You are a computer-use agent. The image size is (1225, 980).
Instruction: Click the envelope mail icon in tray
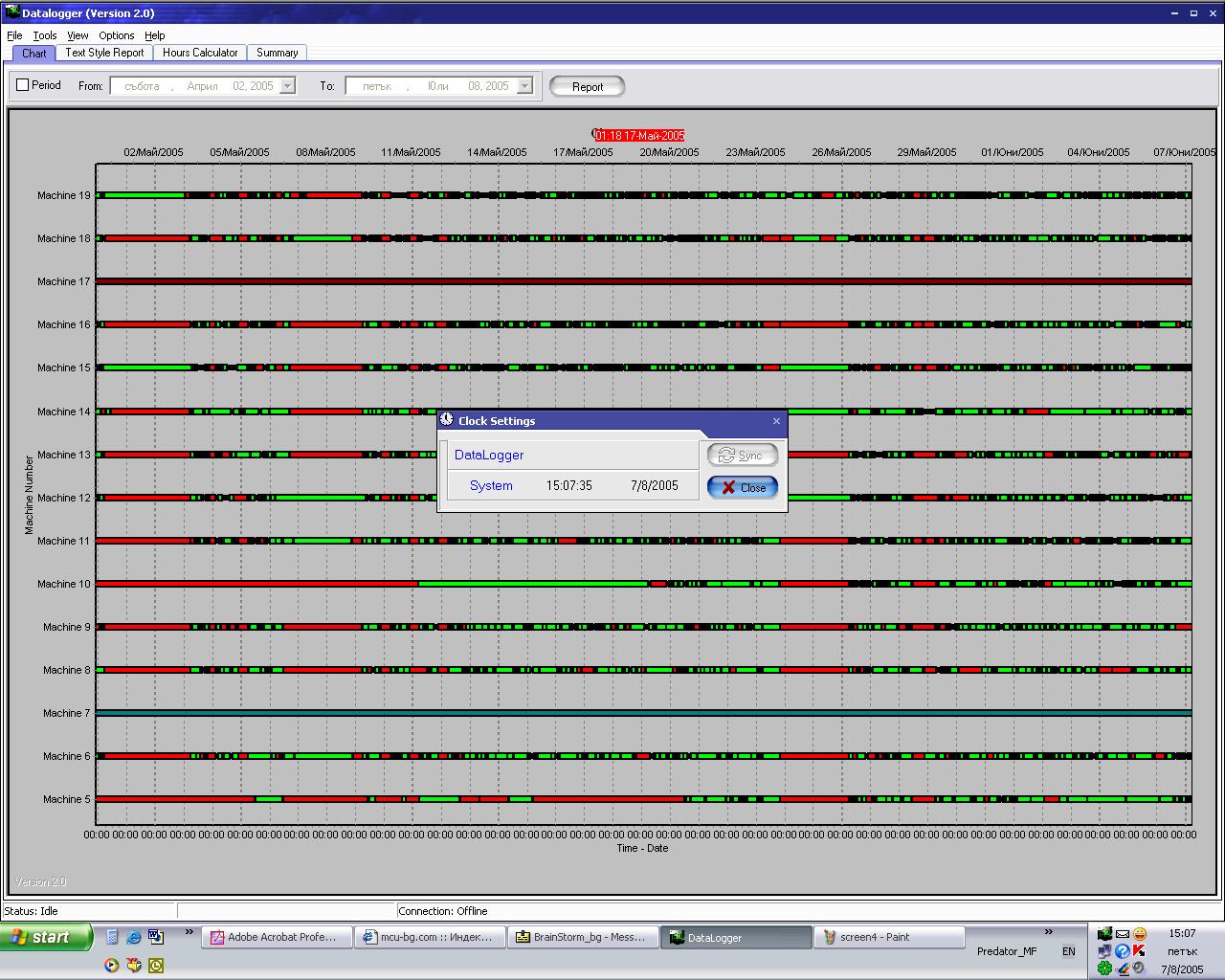1123,934
